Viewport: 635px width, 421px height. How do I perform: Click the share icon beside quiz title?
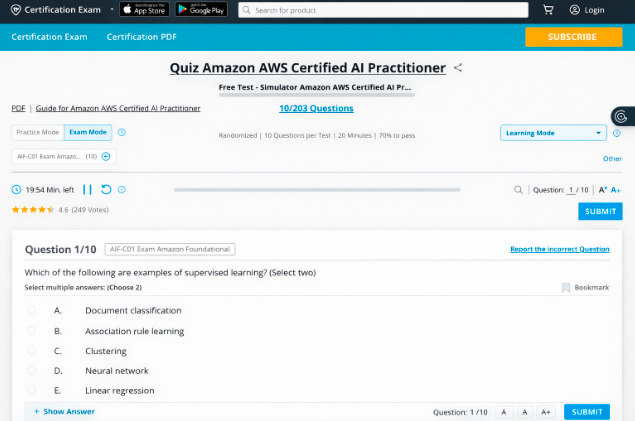click(x=458, y=68)
